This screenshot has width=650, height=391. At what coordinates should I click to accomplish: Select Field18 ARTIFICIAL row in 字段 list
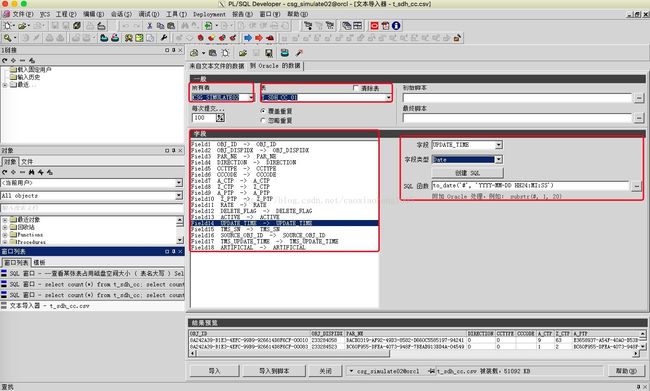click(284, 247)
